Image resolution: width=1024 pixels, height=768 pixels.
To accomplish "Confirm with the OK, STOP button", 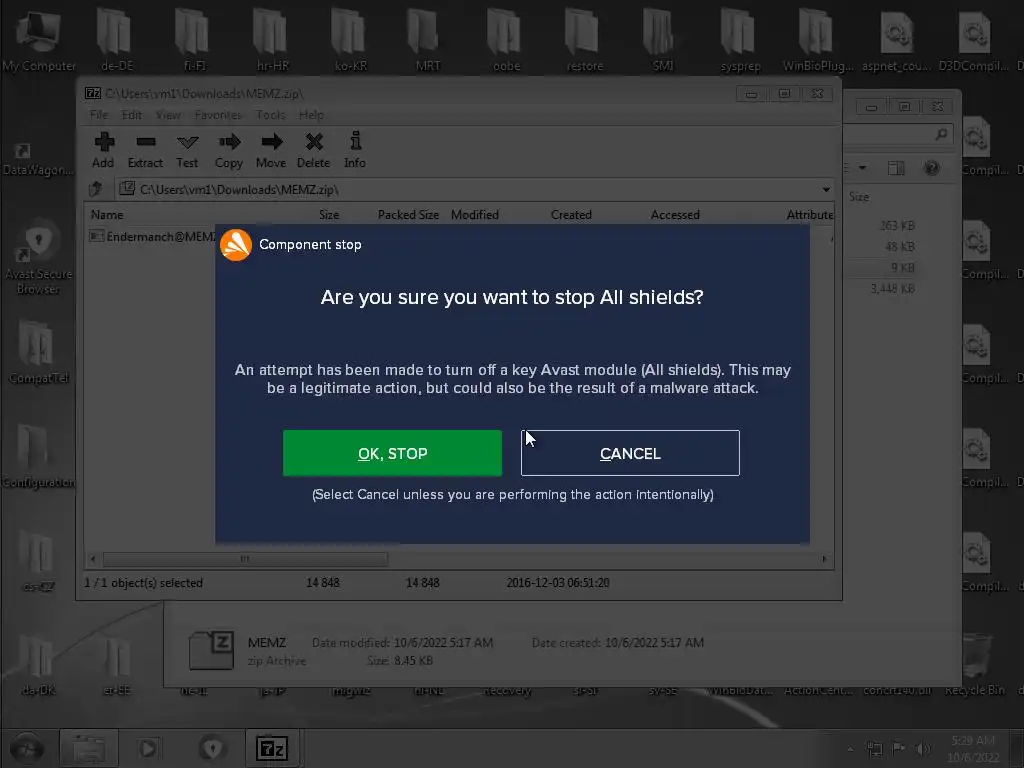I will 392,453.
